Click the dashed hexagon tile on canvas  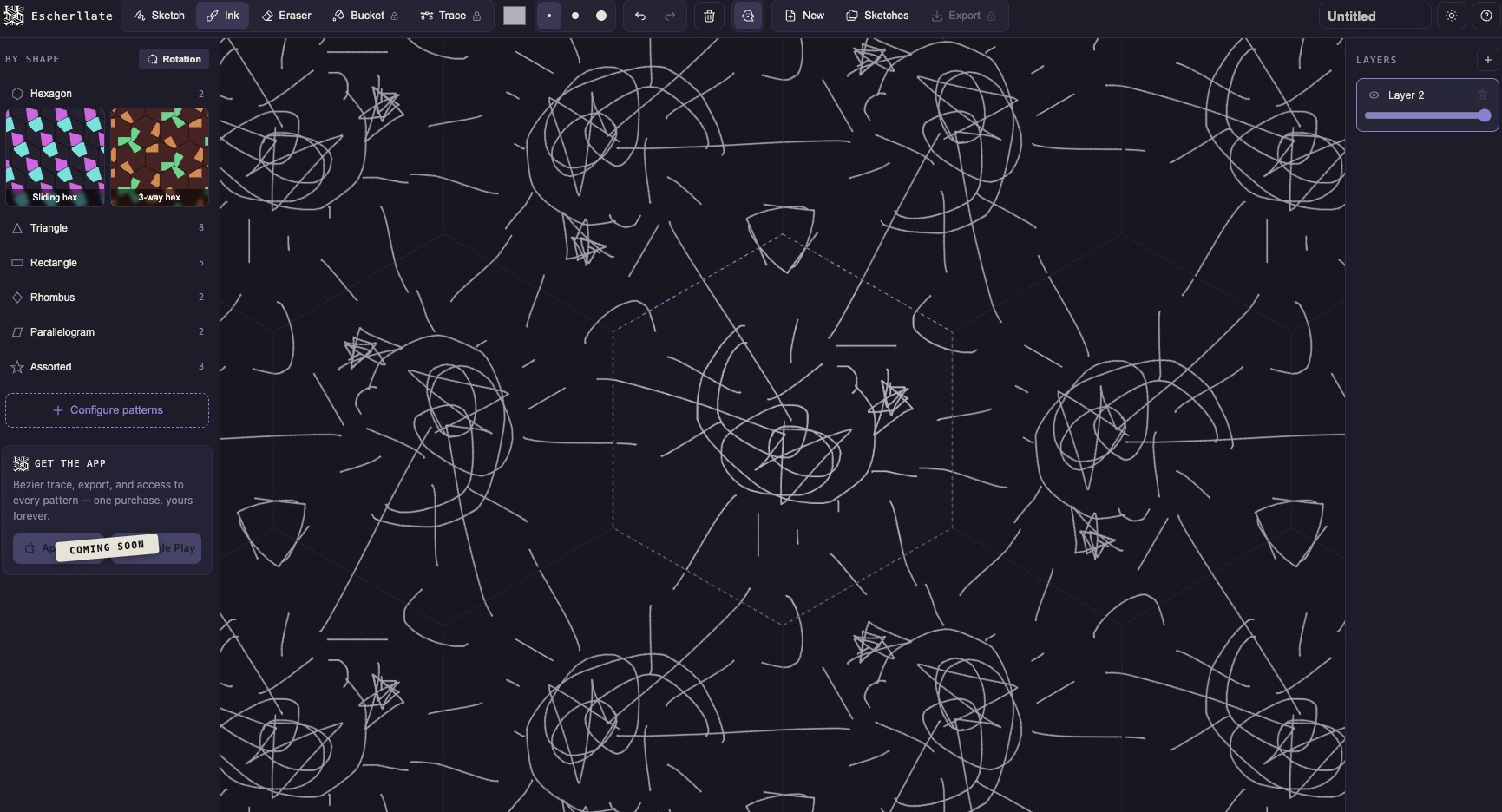[x=783, y=429]
